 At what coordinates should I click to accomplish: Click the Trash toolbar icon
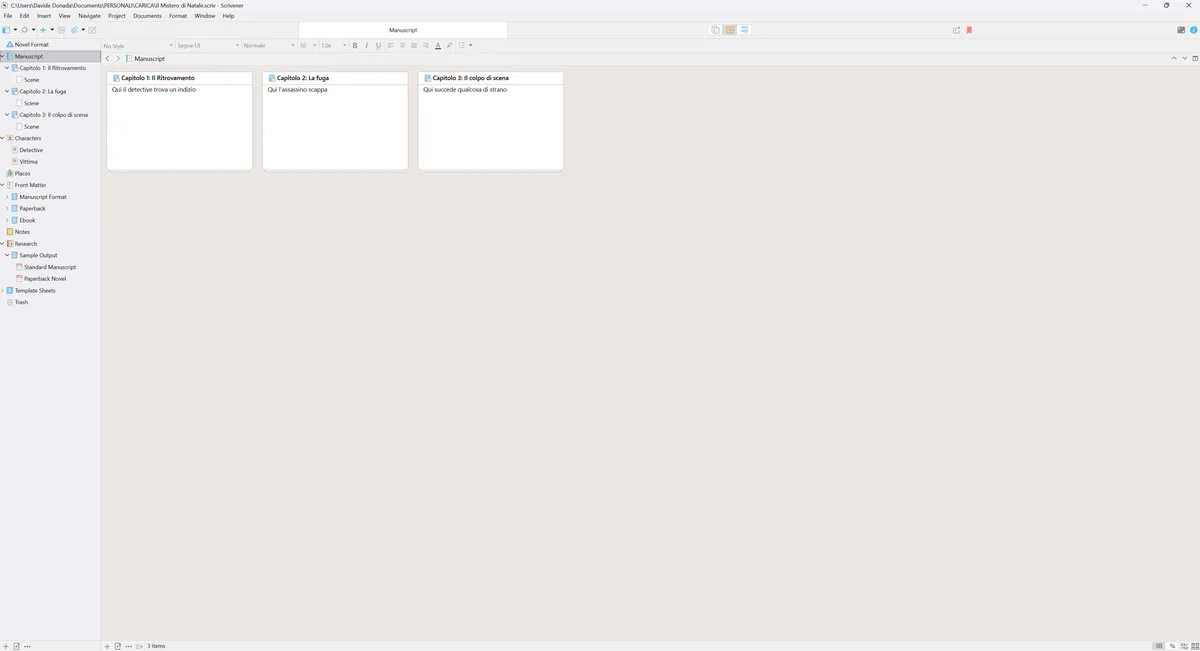[61, 30]
